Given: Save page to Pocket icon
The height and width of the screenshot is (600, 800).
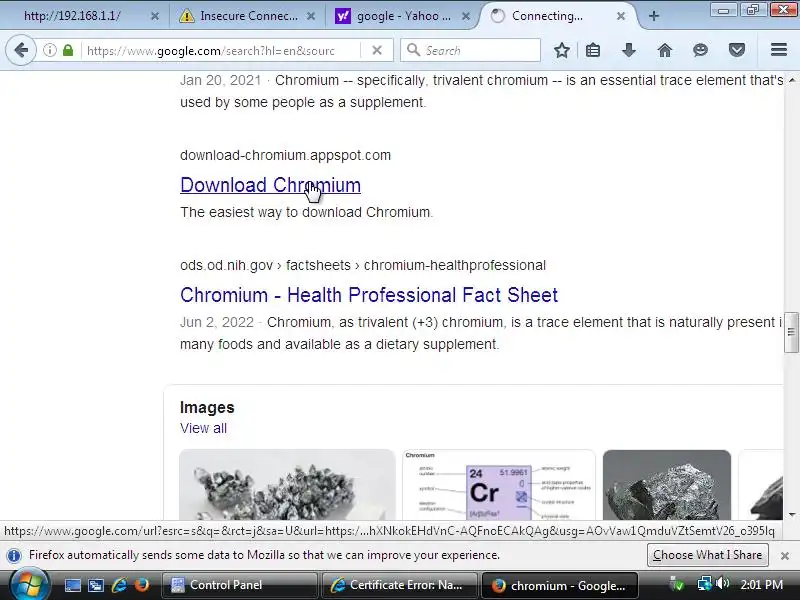Looking at the screenshot, I should pos(737,50).
